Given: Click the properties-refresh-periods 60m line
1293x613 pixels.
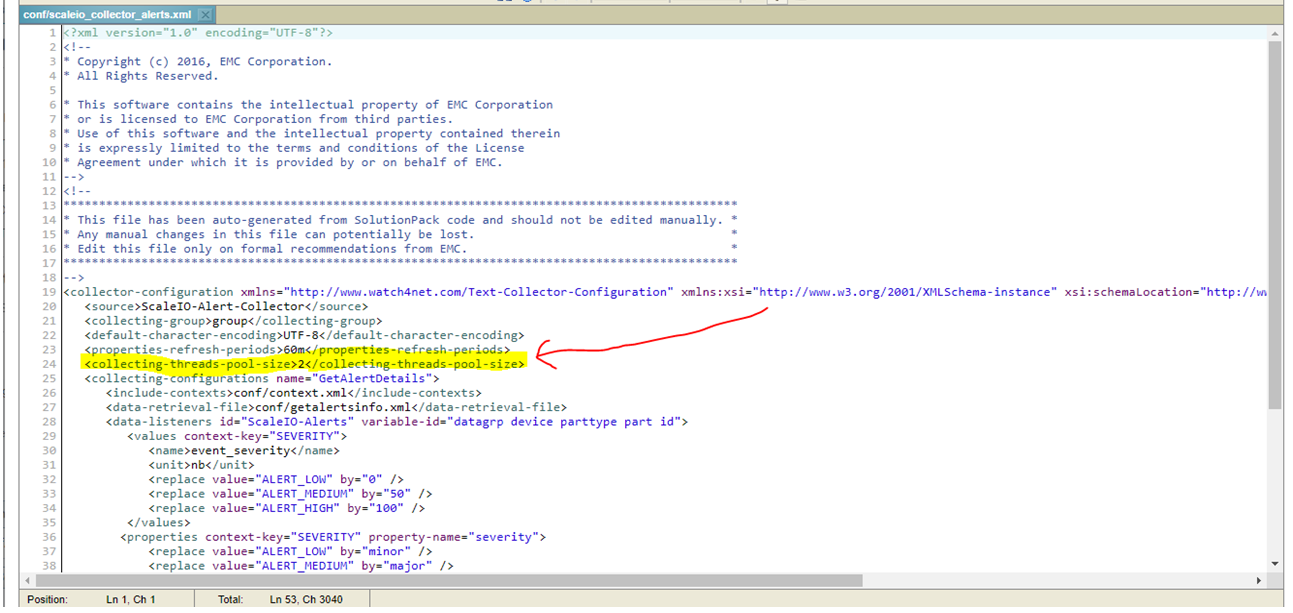Looking at the screenshot, I should 297,350.
